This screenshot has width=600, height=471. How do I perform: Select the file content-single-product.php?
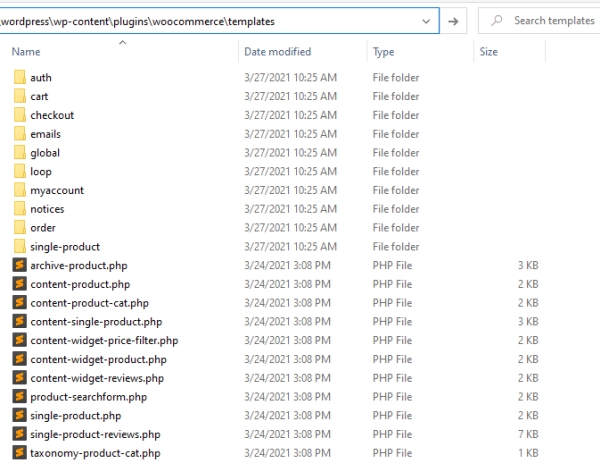click(x=96, y=322)
